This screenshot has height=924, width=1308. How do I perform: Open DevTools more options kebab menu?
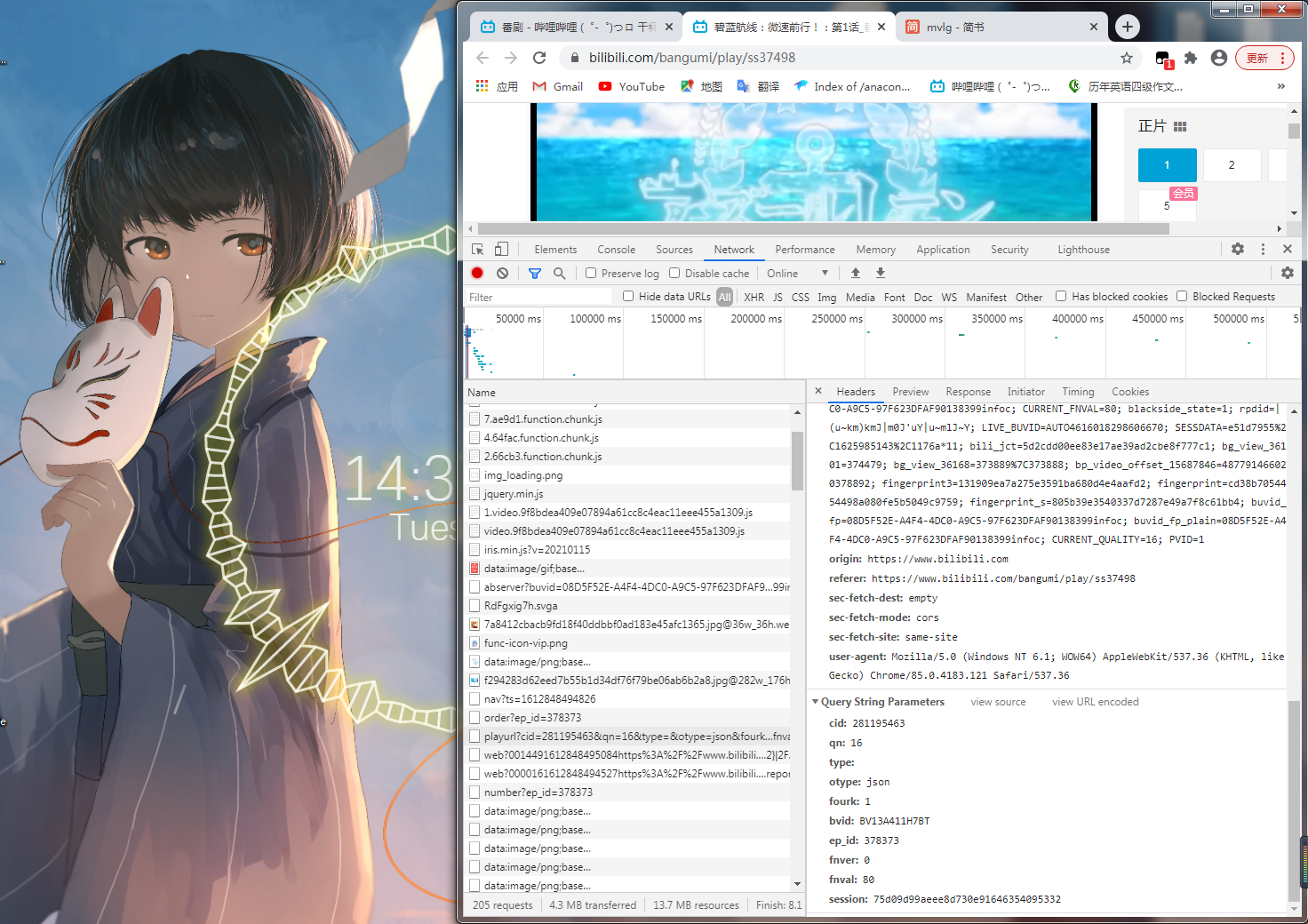[x=1263, y=250]
